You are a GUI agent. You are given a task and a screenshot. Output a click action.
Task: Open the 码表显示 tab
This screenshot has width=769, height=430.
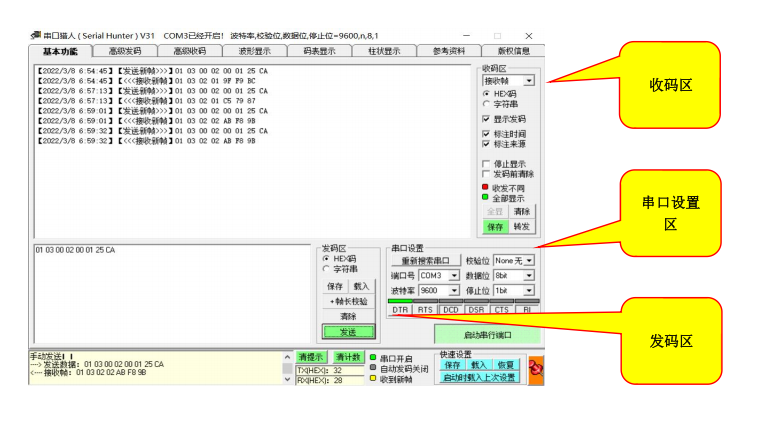coord(319,51)
